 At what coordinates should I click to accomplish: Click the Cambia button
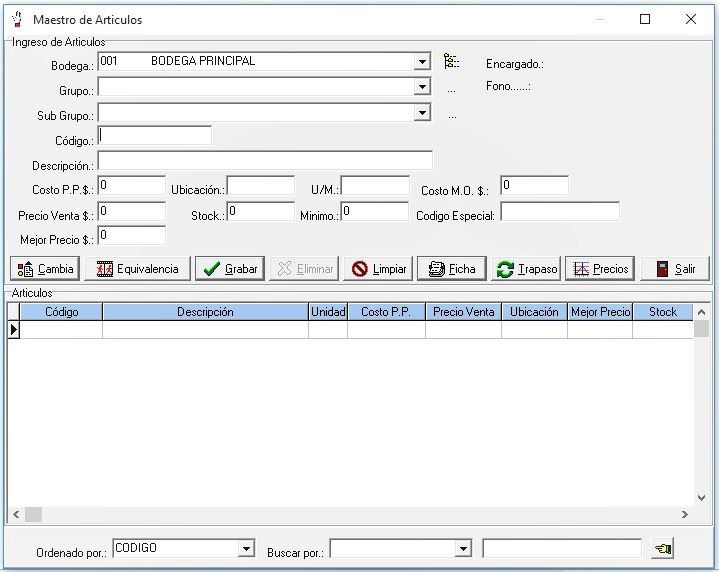[46, 269]
